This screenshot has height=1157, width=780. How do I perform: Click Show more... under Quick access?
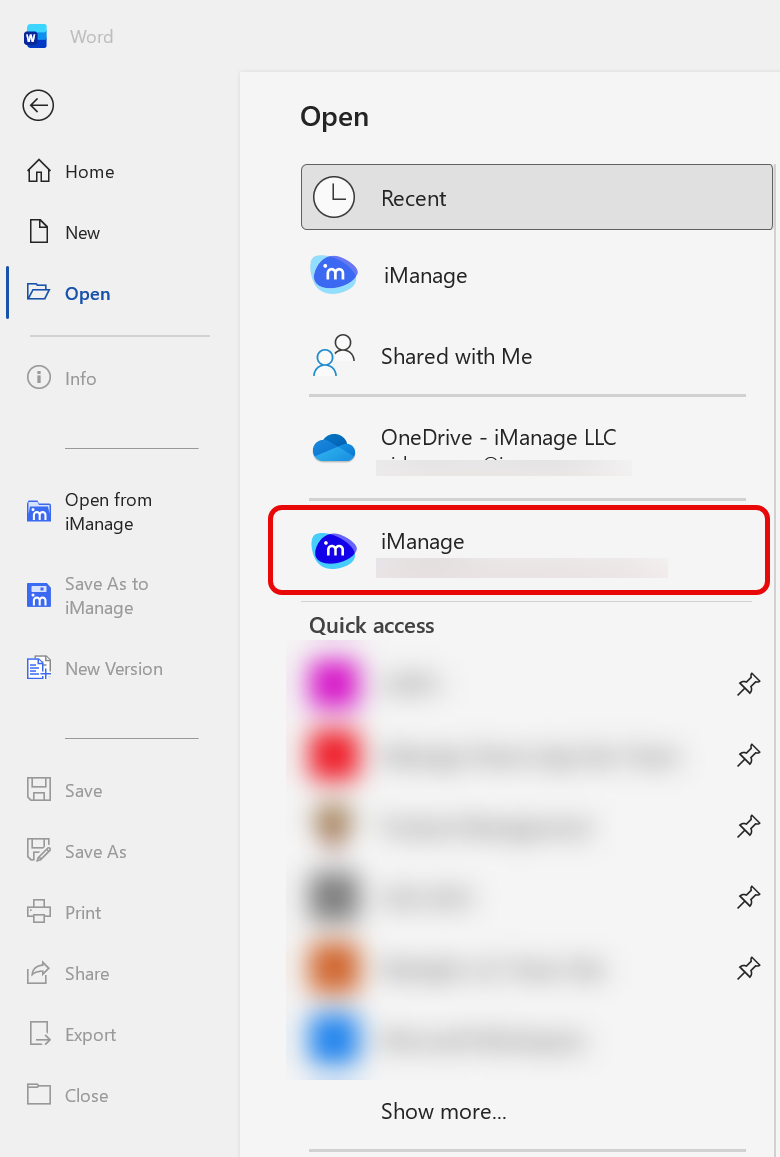click(x=444, y=1111)
